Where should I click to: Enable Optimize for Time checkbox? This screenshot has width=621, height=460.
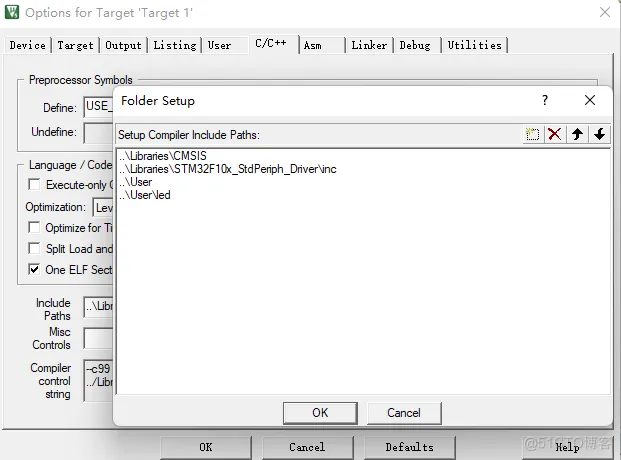point(34,227)
